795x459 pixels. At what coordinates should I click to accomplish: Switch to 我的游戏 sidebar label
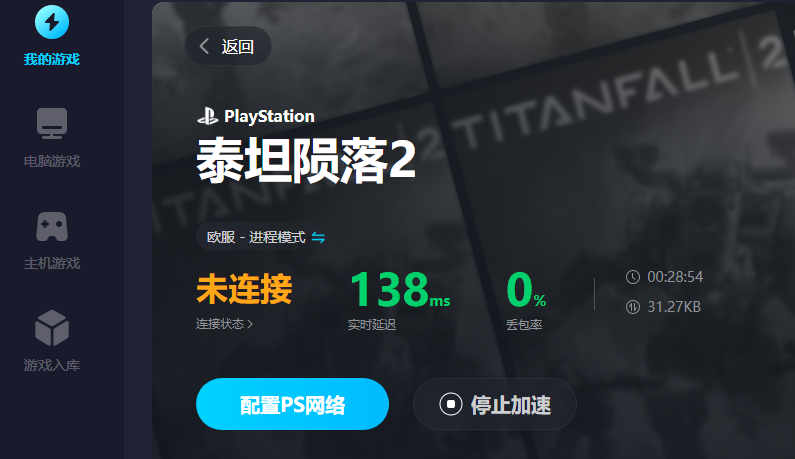(x=52, y=59)
